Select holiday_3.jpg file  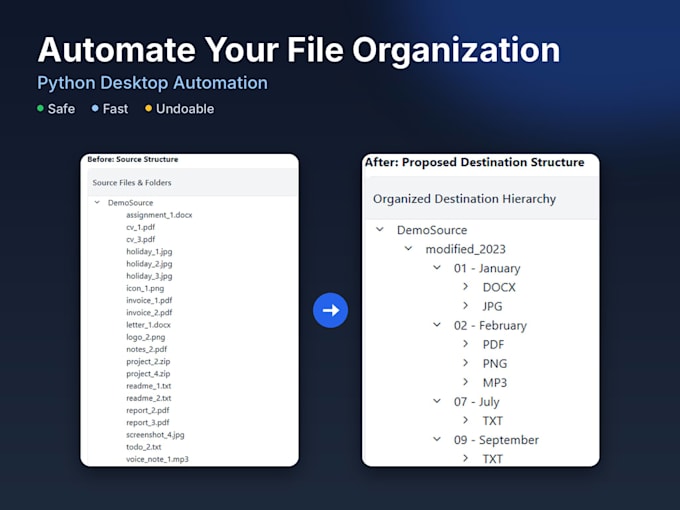coord(149,276)
